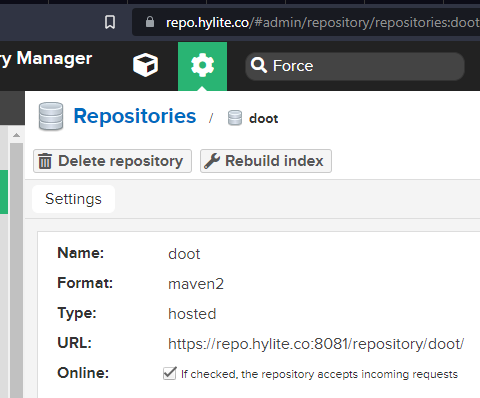Click the Delete repository button
The image size is (480, 398).
tap(112, 161)
